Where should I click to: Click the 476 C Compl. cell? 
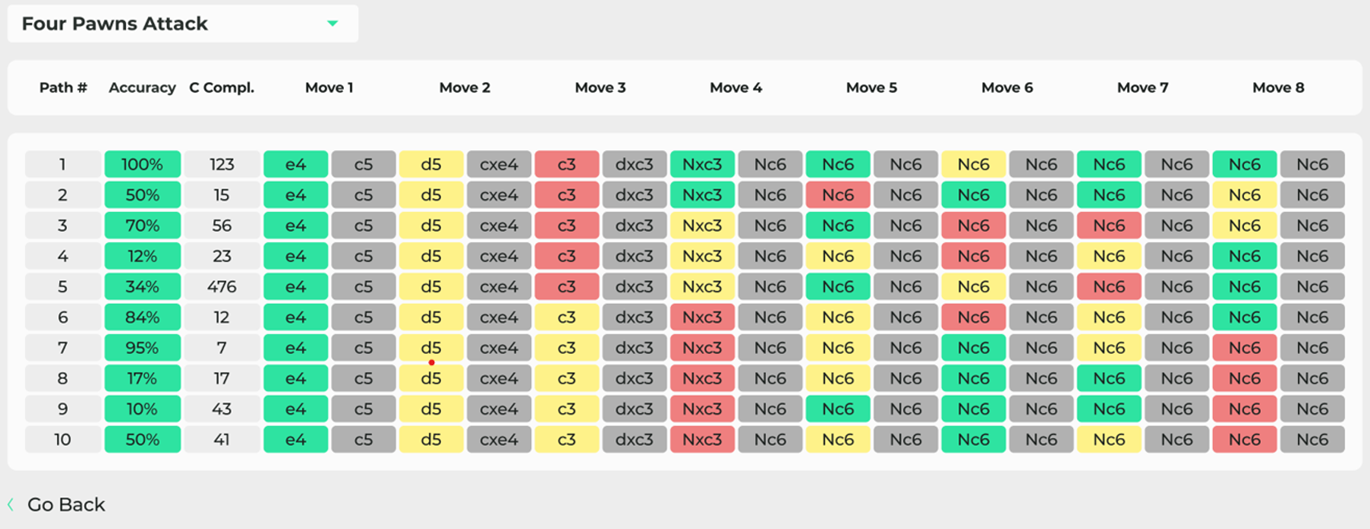pyautogui.click(x=222, y=287)
